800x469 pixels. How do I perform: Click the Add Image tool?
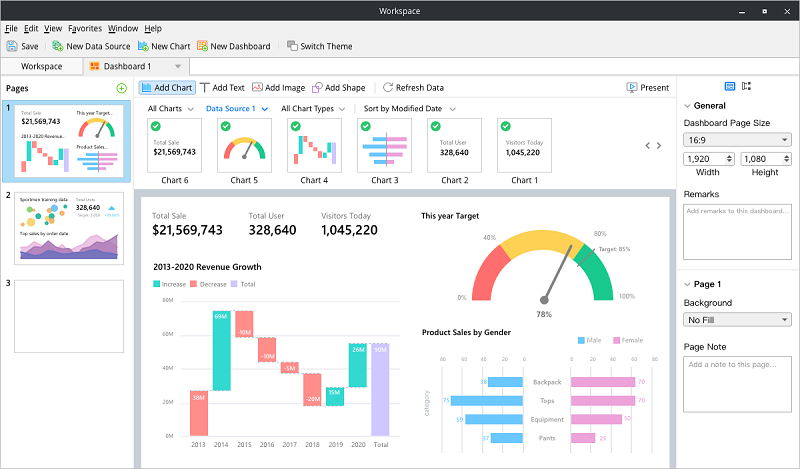point(257,88)
